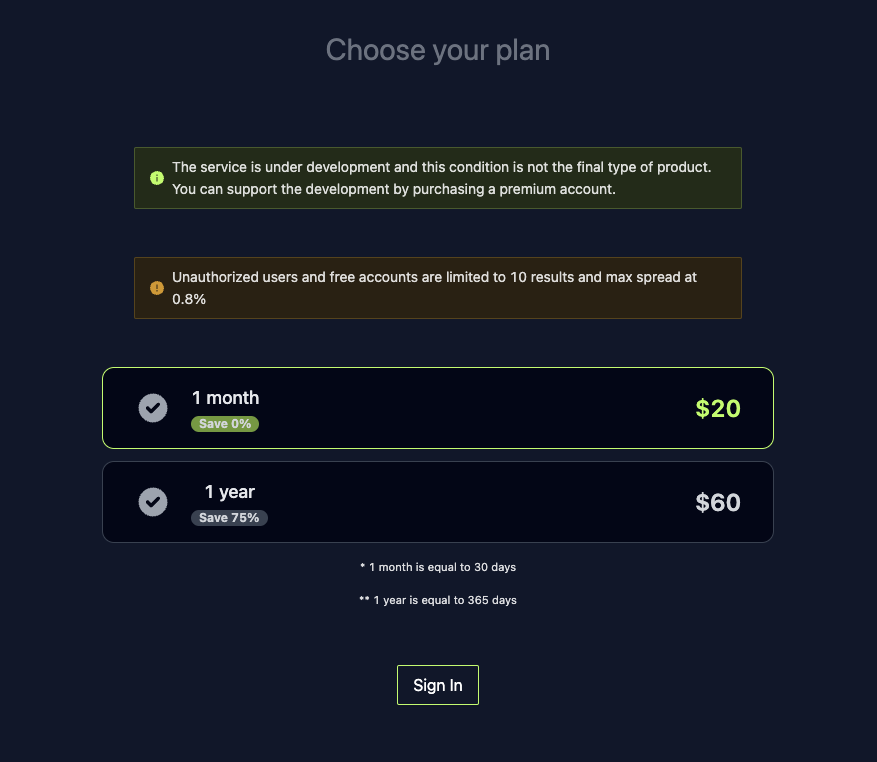
Task: Click the green info icon in notice
Action: pyautogui.click(x=157, y=178)
